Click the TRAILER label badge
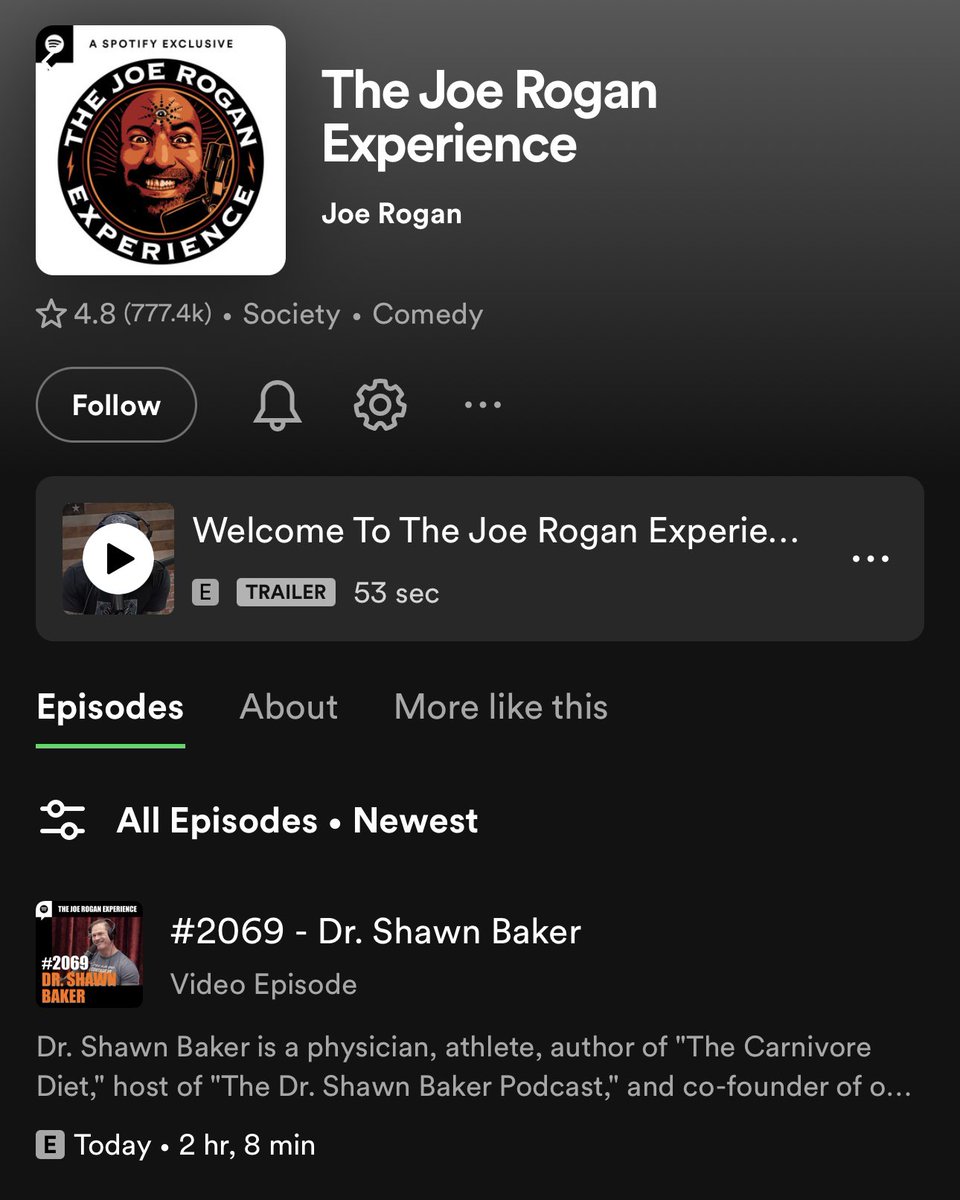The width and height of the screenshot is (960, 1200). tap(284, 592)
